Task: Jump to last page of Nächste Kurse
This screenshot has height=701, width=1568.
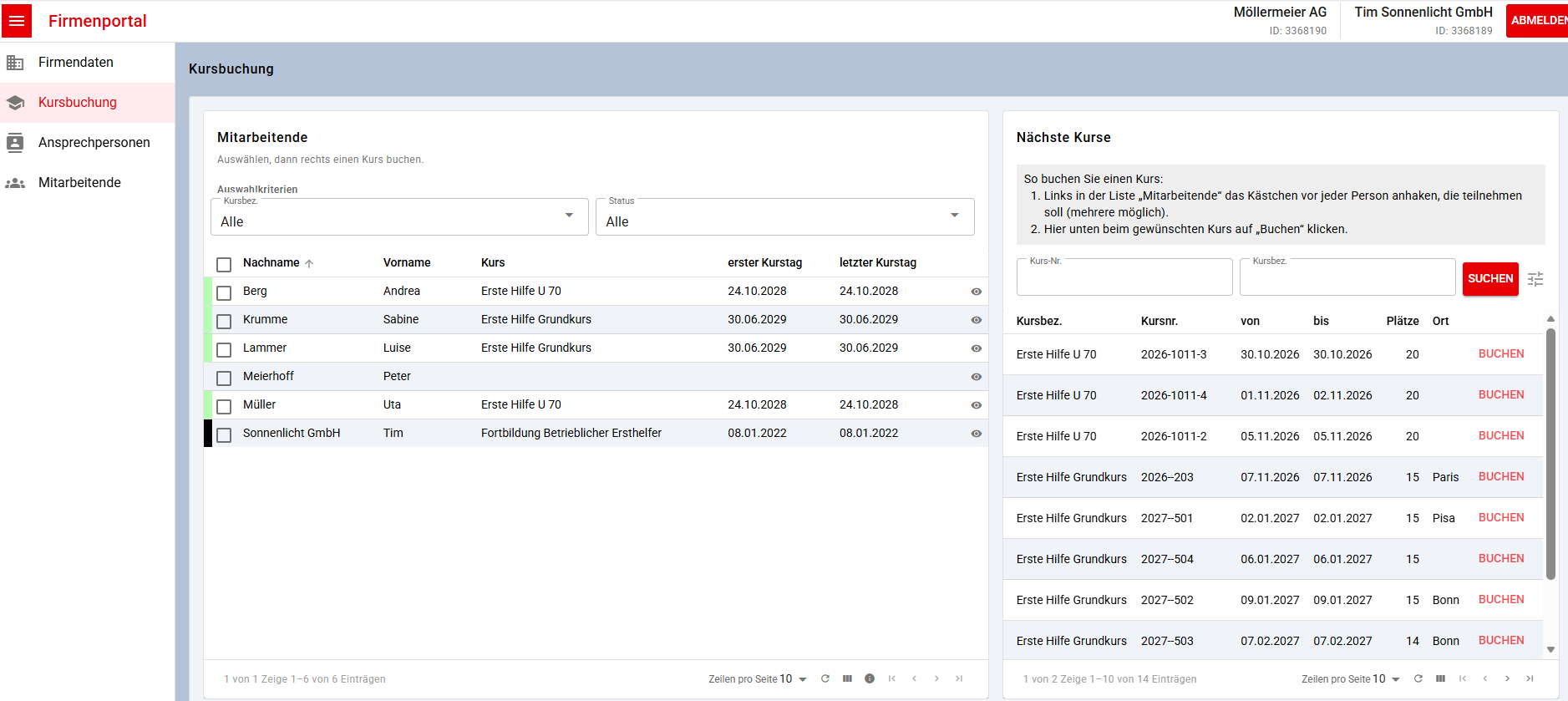Action: pos(1530,678)
